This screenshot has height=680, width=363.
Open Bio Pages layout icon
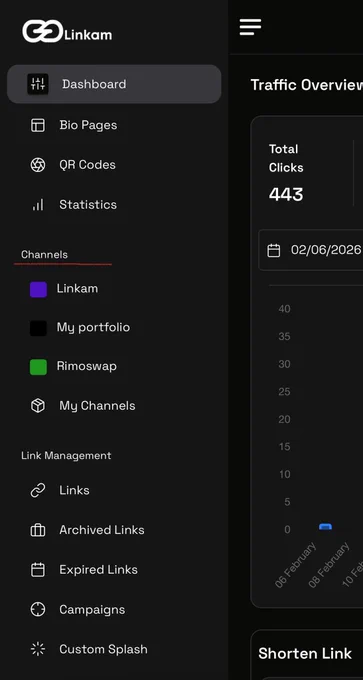click(38, 125)
